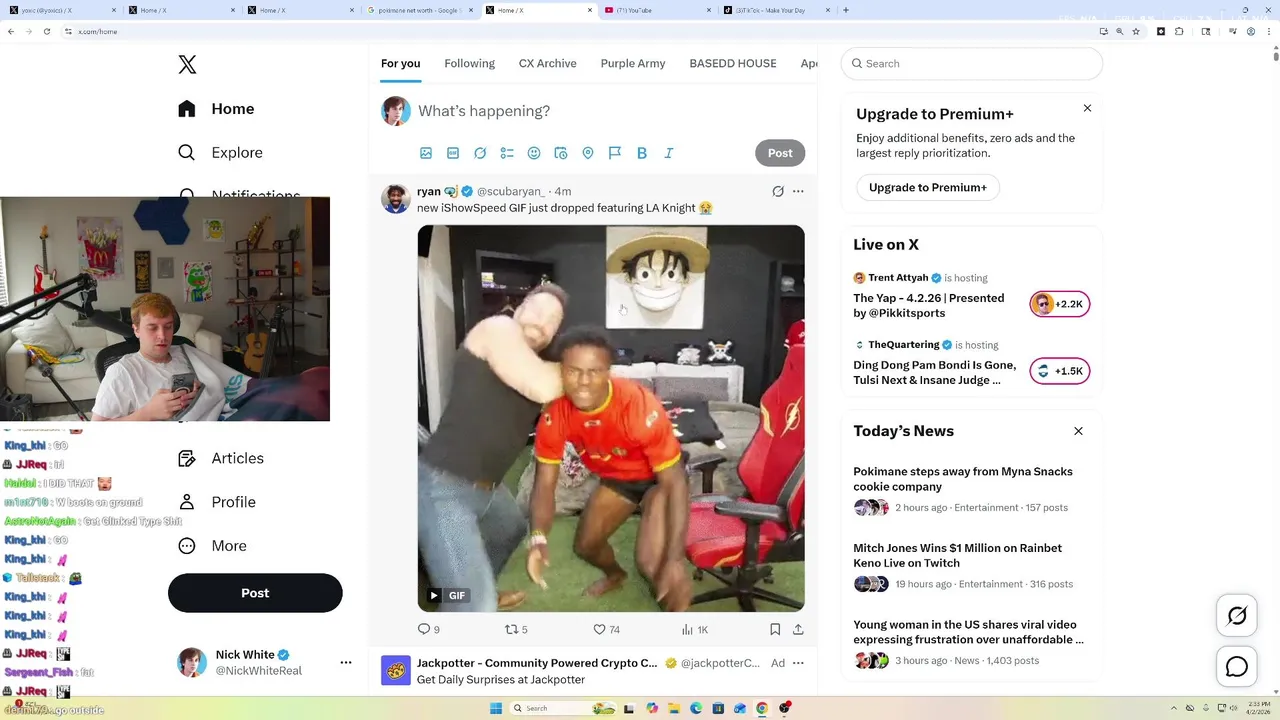Open the GIF picker in composer

click(453, 153)
